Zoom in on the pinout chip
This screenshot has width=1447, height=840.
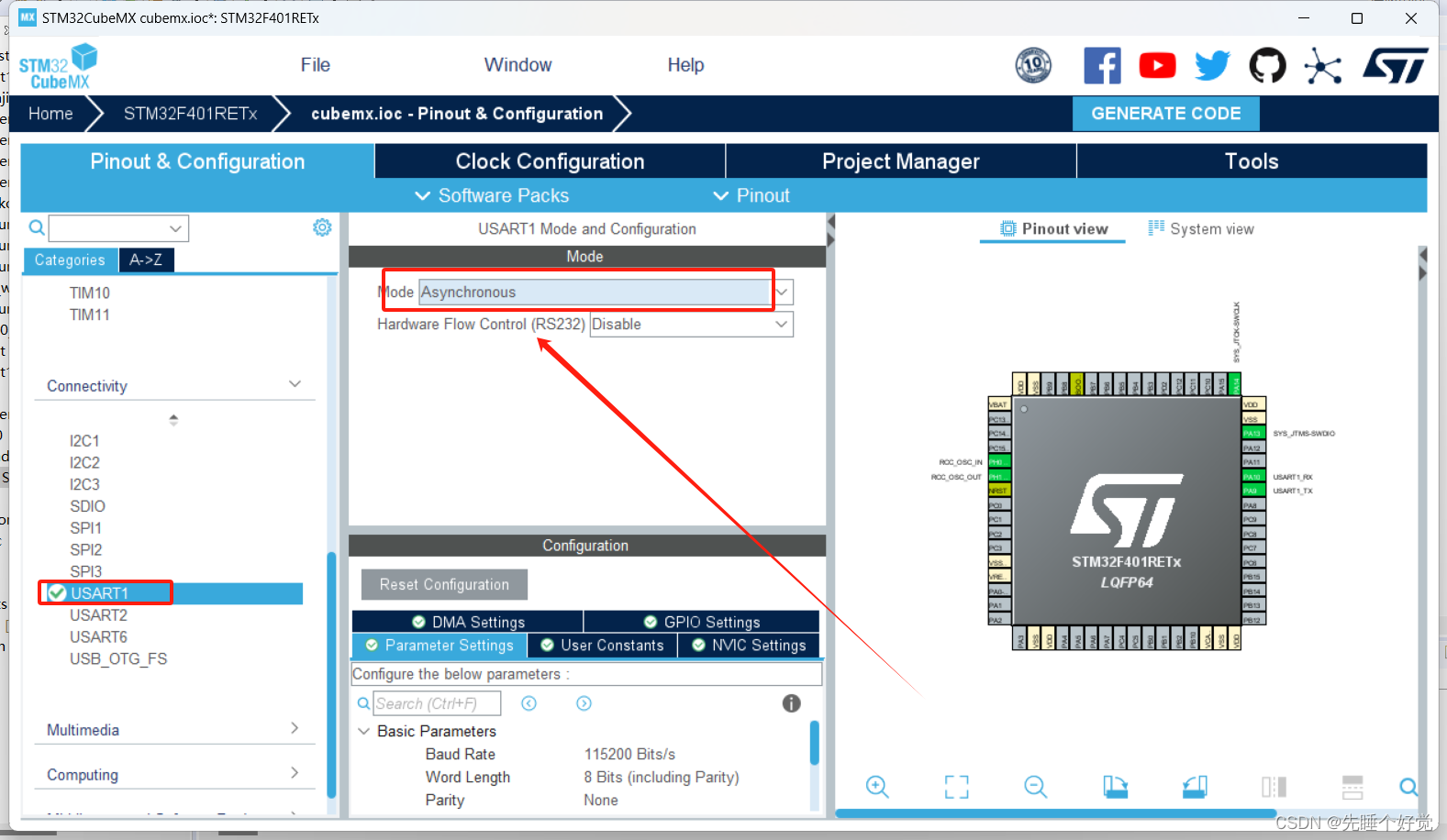click(877, 787)
